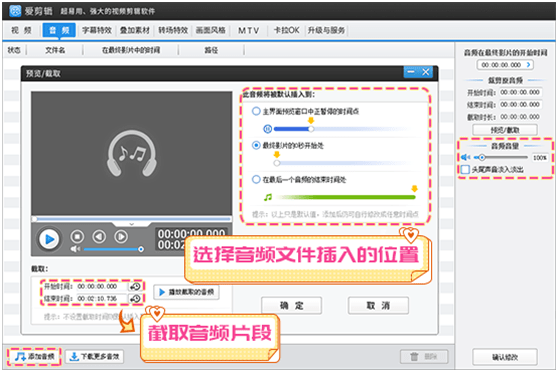Play the audio in preview dialog
558x372 pixels.
point(49,240)
